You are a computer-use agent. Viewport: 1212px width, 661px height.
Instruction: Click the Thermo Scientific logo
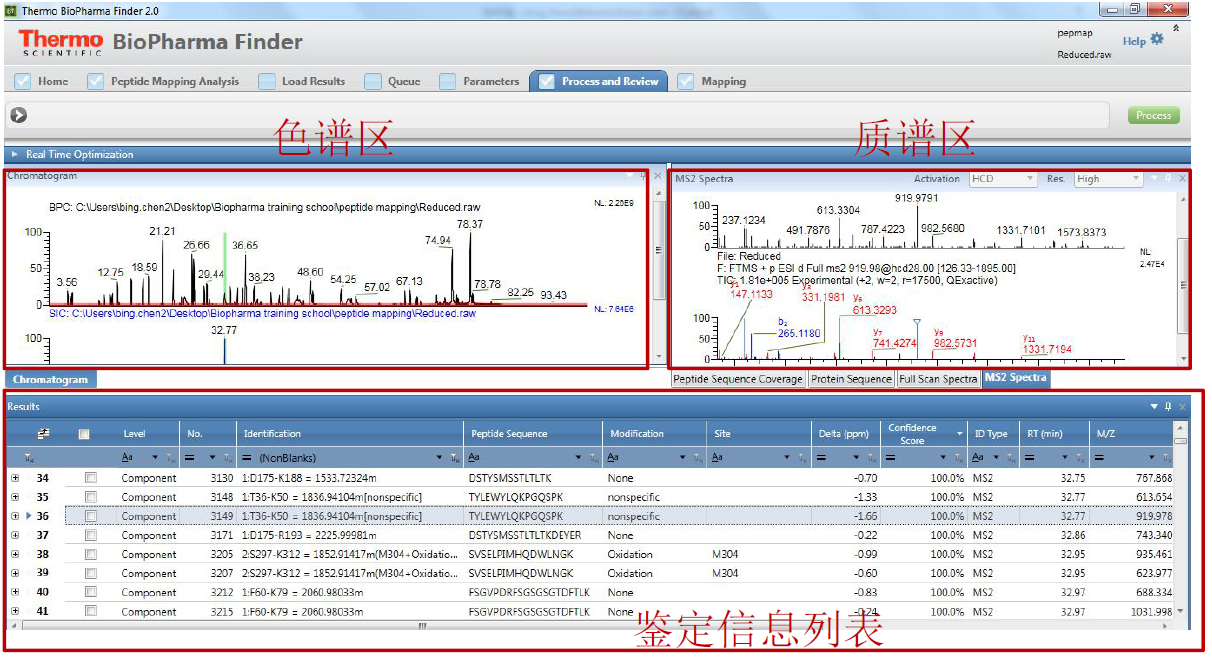click(x=60, y=41)
